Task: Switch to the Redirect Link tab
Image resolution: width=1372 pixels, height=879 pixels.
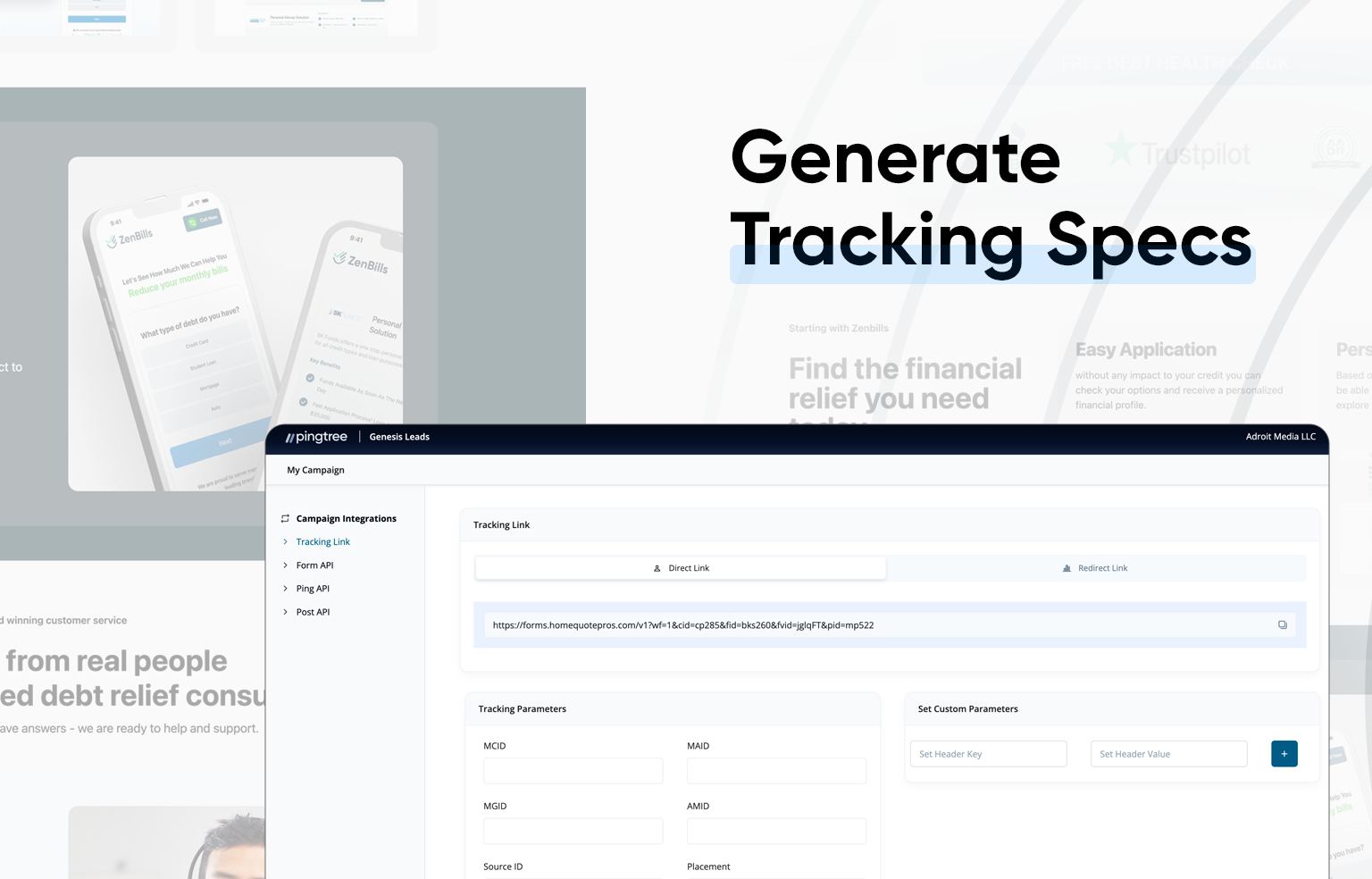Action: (x=1095, y=568)
